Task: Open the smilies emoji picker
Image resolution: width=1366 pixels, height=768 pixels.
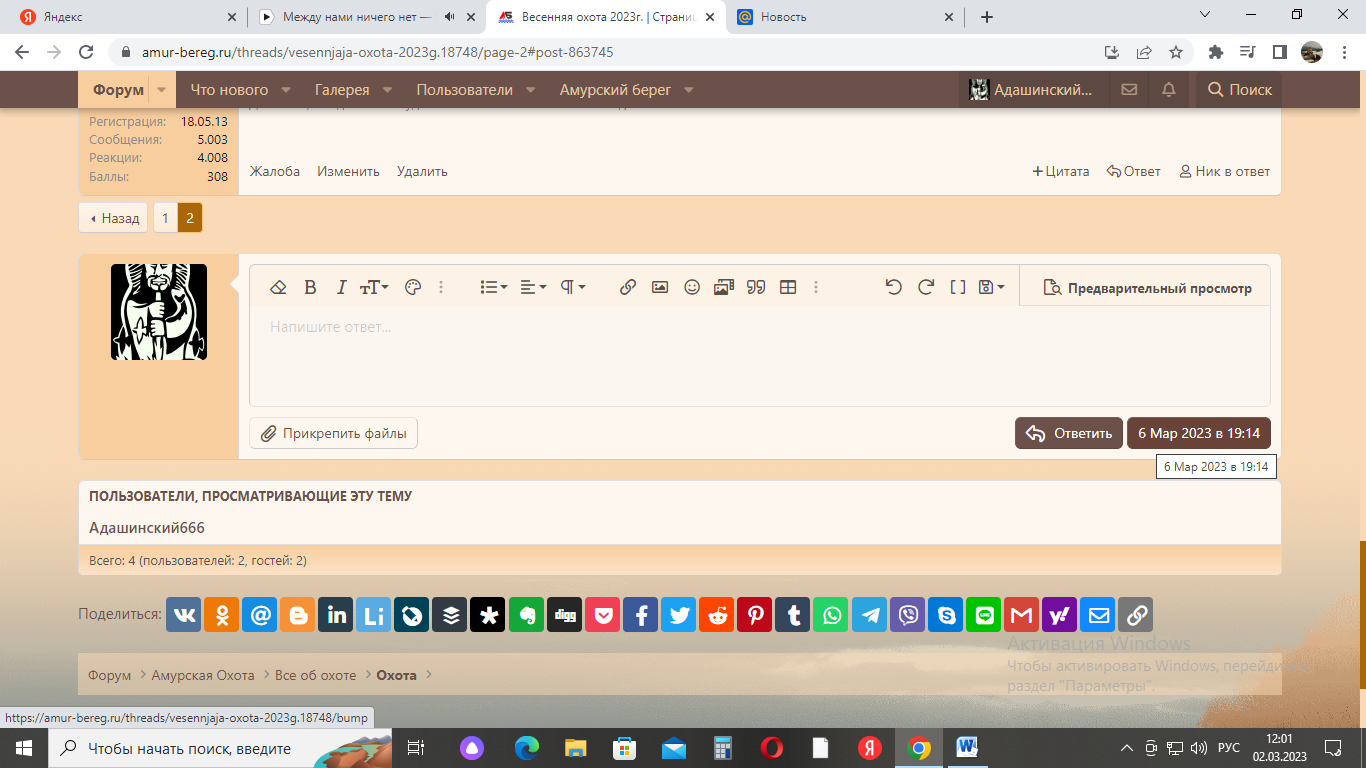Action: click(x=692, y=287)
